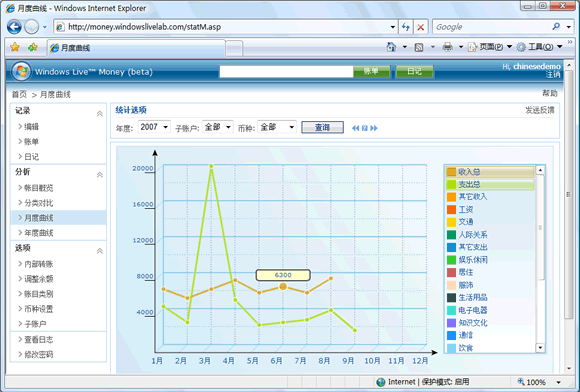Open the 年度 2007 year dropdown
Image resolution: width=580 pixels, height=392 pixels.
click(x=154, y=127)
